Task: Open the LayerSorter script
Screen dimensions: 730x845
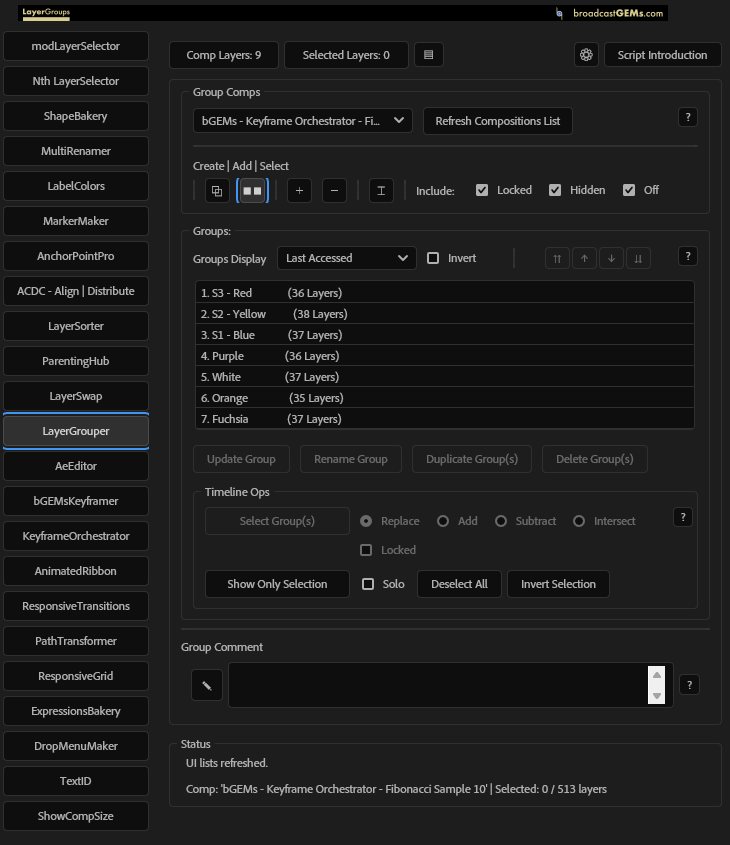Action: tap(76, 327)
